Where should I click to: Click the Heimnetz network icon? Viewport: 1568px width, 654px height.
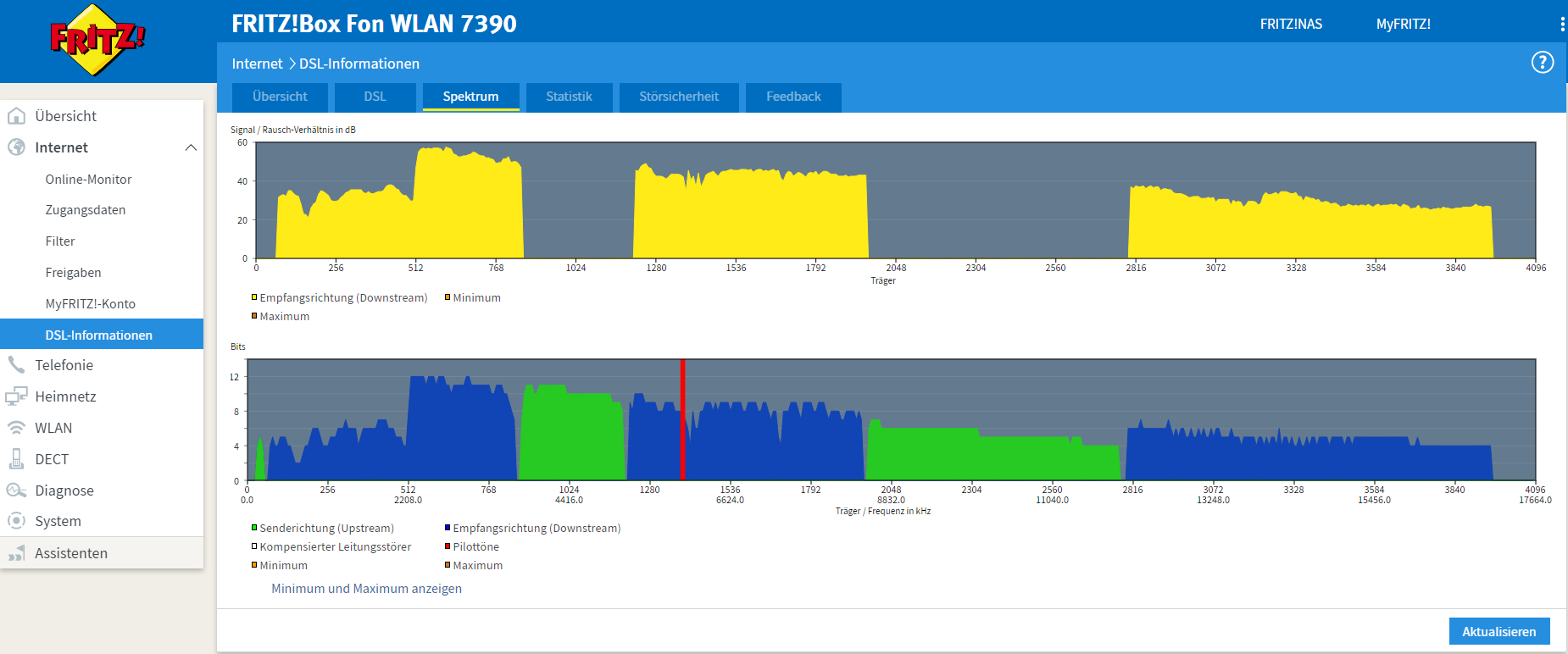coord(16,396)
